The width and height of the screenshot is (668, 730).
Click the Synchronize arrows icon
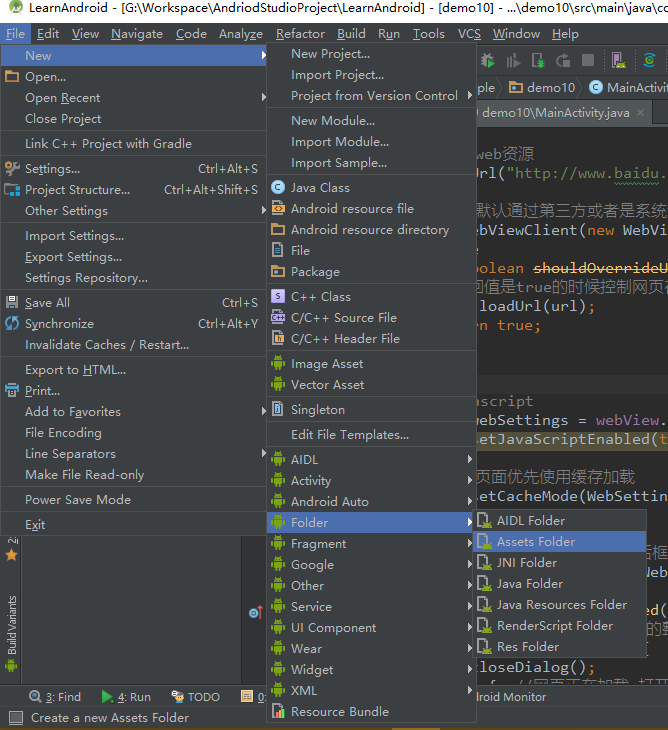[x=12, y=324]
